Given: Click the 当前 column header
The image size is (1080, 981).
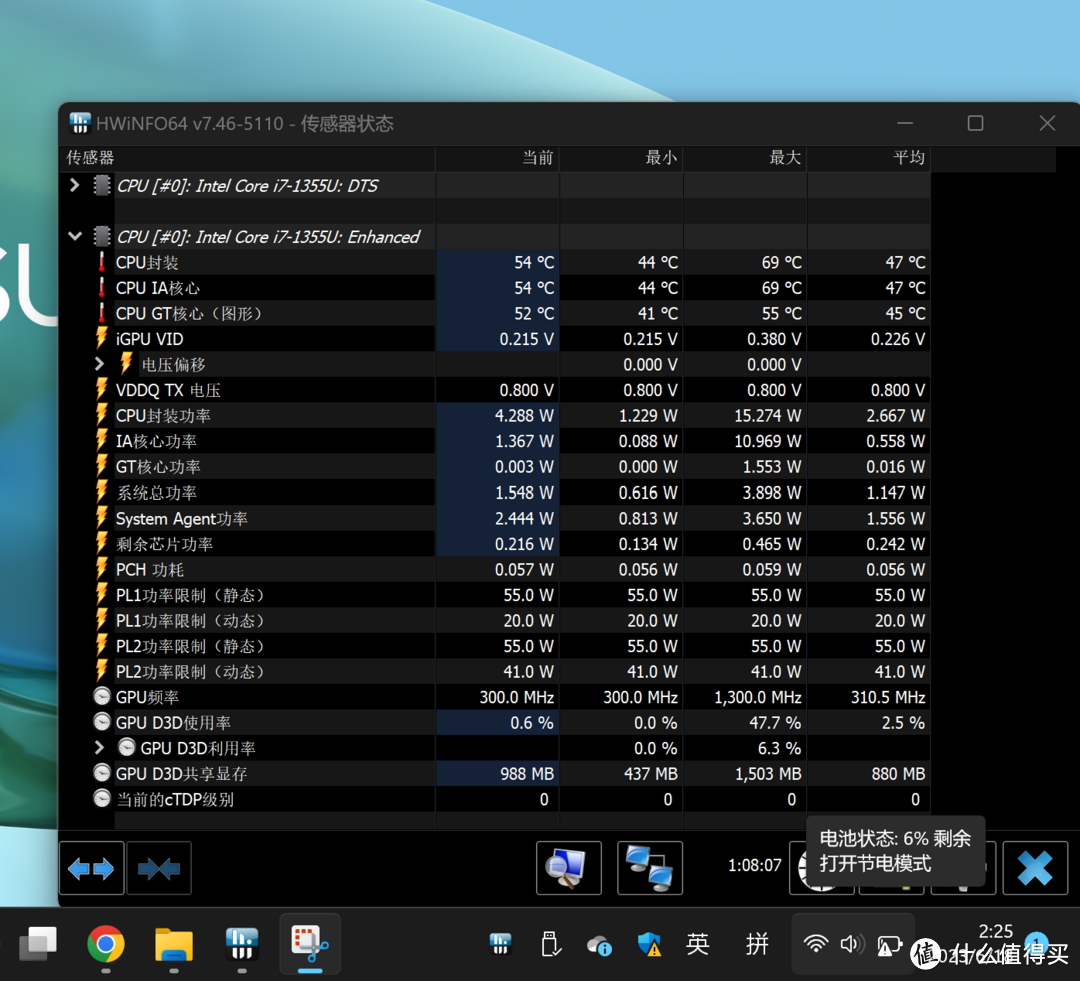Looking at the screenshot, I should [x=497, y=158].
